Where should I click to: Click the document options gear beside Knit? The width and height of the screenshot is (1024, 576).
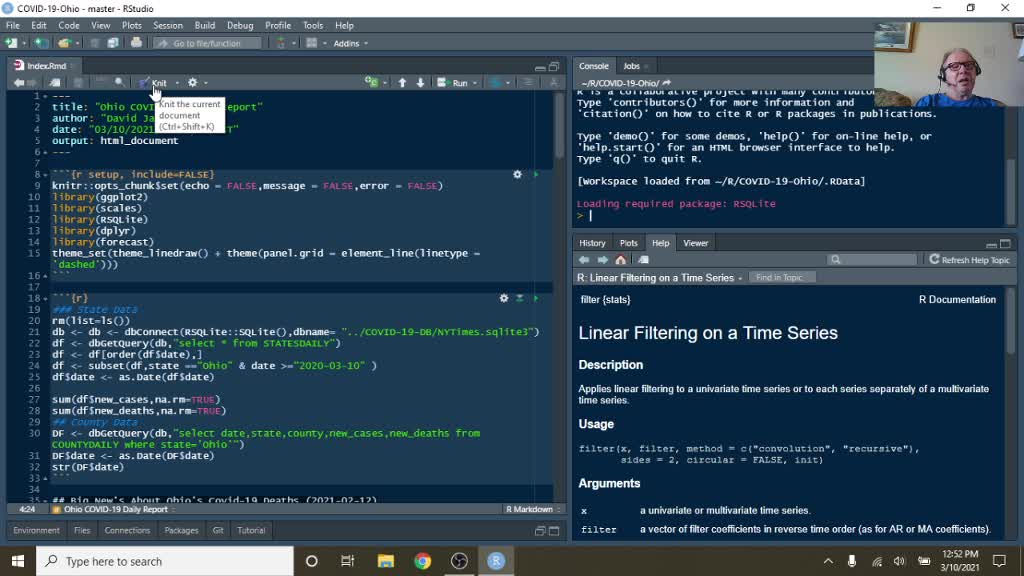tap(193, 83)
